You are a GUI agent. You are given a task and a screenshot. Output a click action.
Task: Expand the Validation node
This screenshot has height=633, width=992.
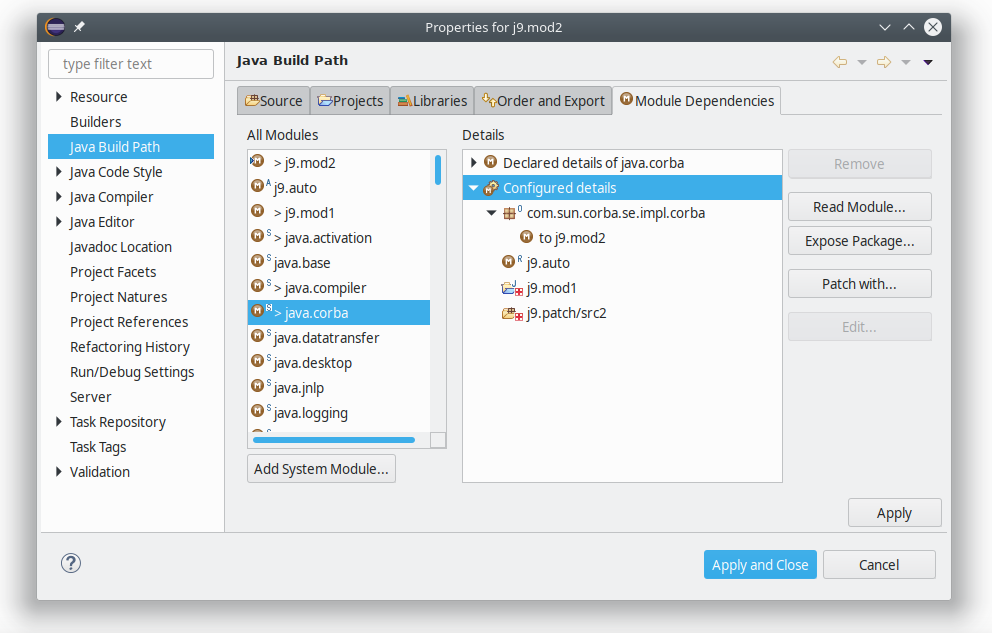58,472
